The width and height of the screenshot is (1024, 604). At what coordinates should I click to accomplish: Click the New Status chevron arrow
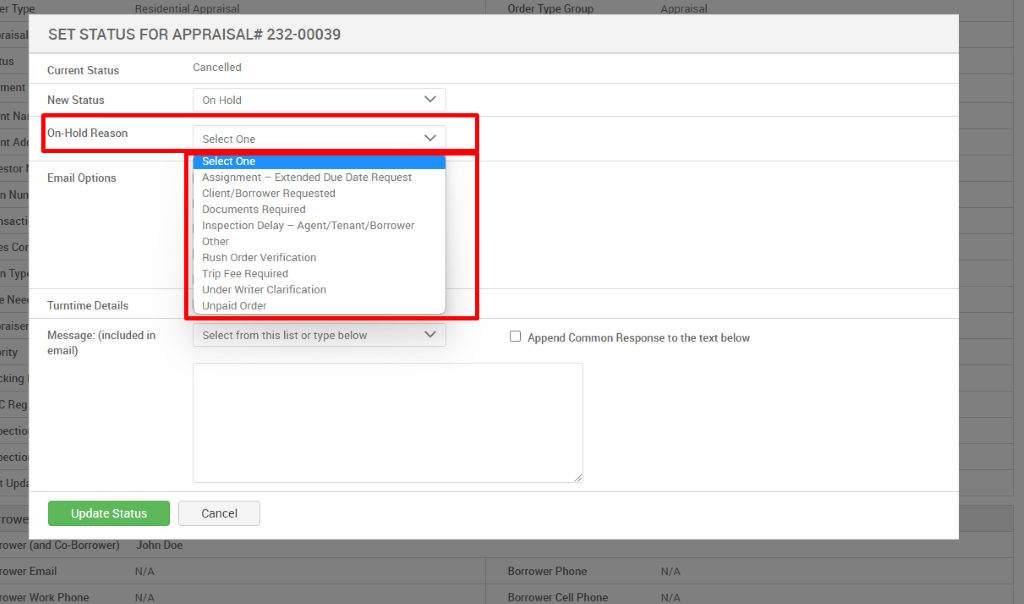tap(430, 99)
